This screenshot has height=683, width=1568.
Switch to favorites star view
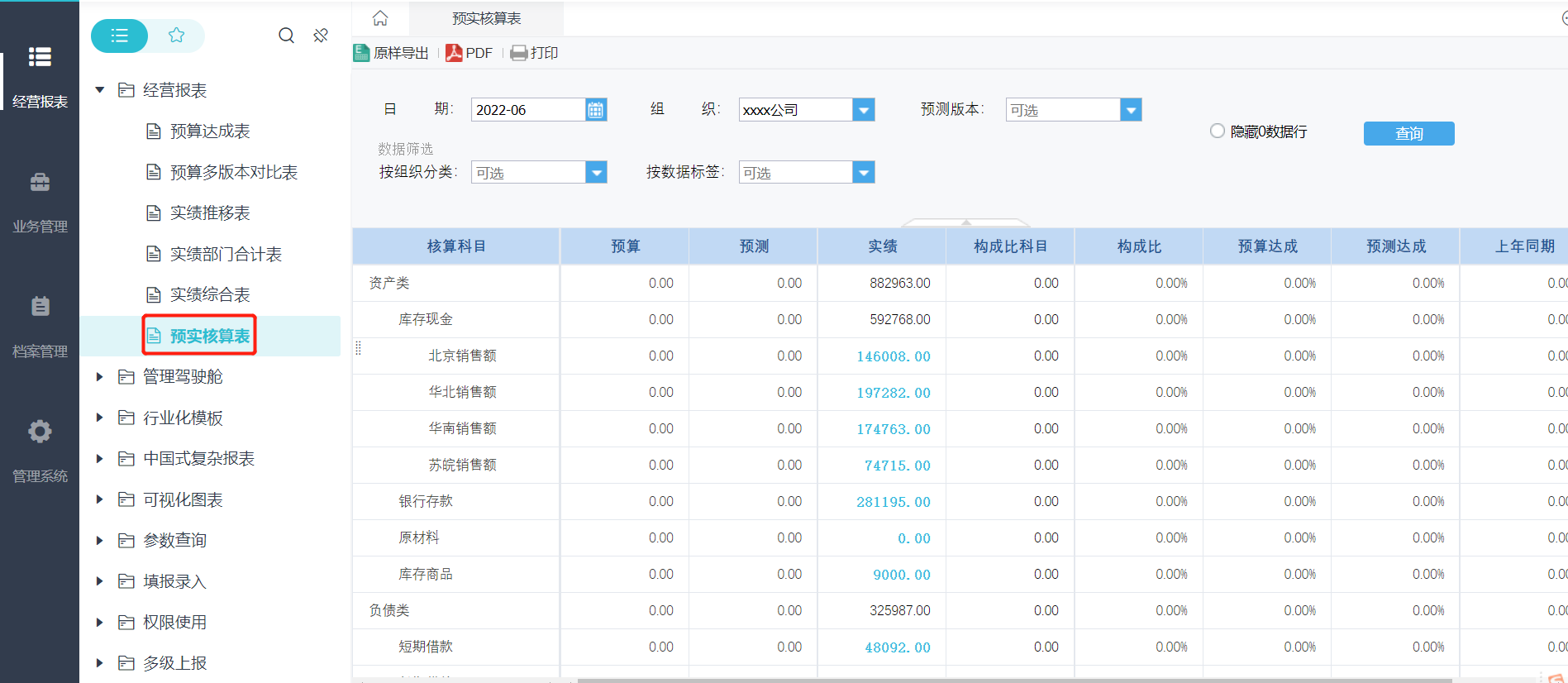176,36
